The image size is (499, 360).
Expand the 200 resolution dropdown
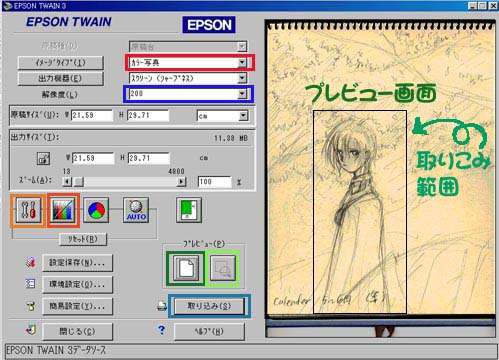(x=242, y=94)
